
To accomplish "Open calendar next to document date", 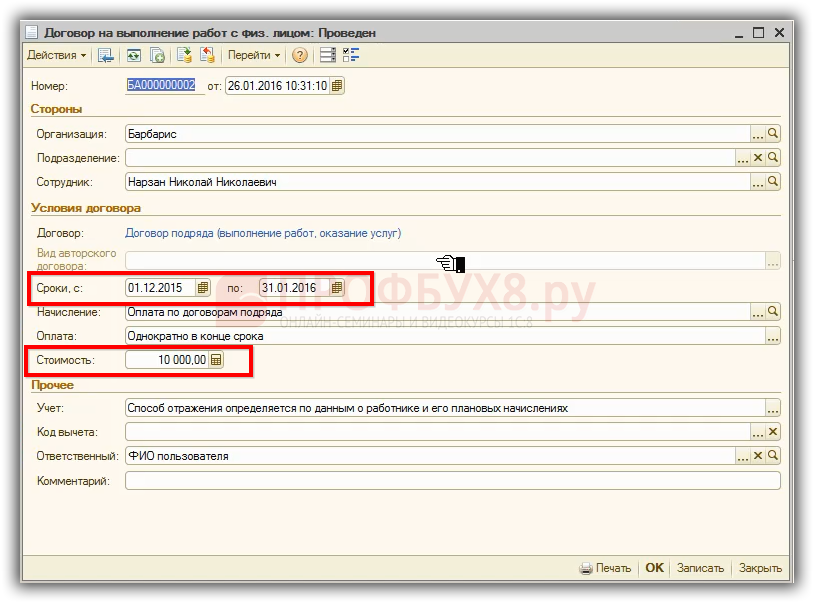I will click(x=337, y=86).
